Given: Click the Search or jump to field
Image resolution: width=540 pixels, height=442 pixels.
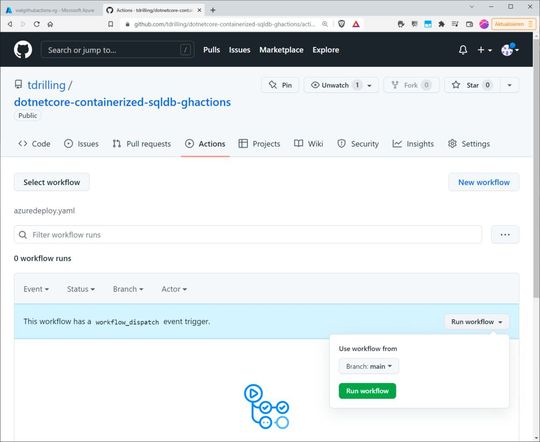Looking at the screenshot, I should (x=117, y=50).
